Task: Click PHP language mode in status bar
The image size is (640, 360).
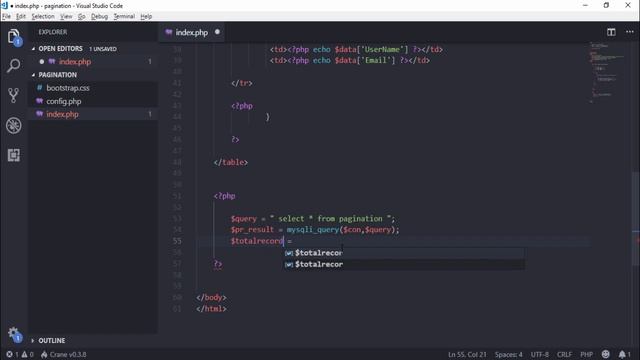Action: [587, 354]
